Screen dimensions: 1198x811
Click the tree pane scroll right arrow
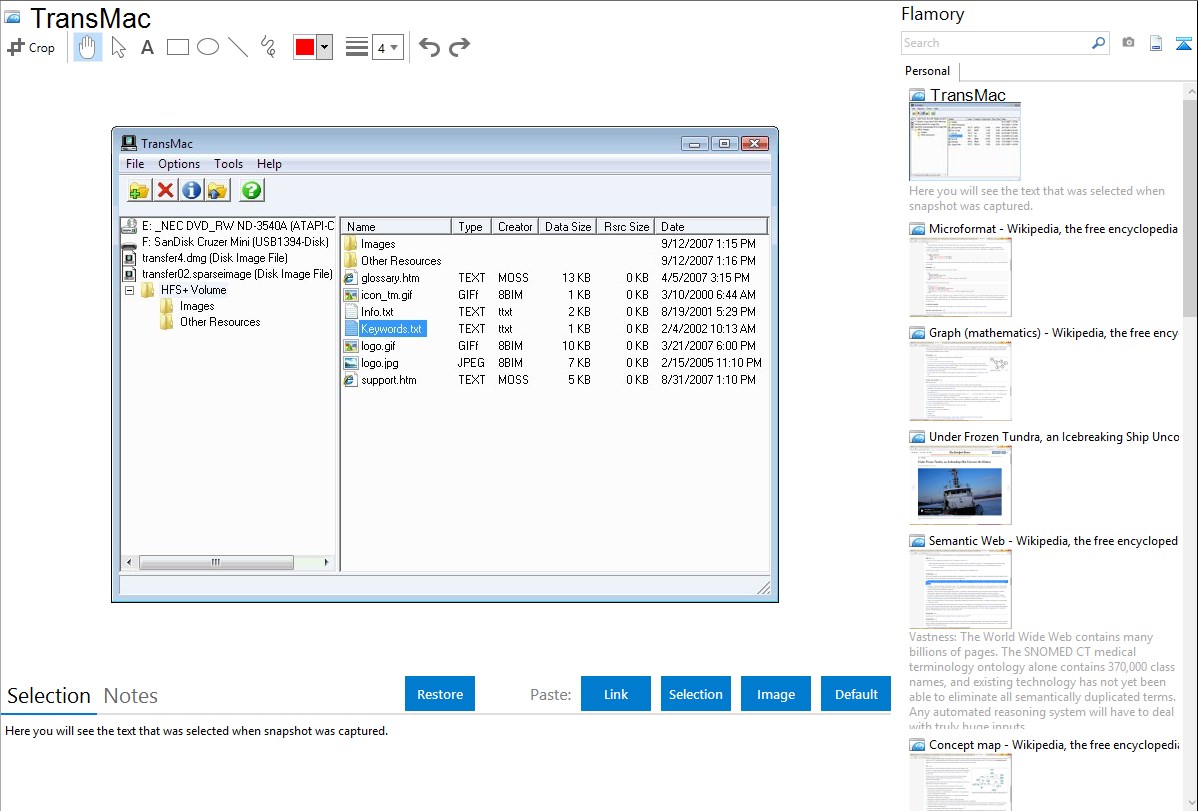(326, 563)
